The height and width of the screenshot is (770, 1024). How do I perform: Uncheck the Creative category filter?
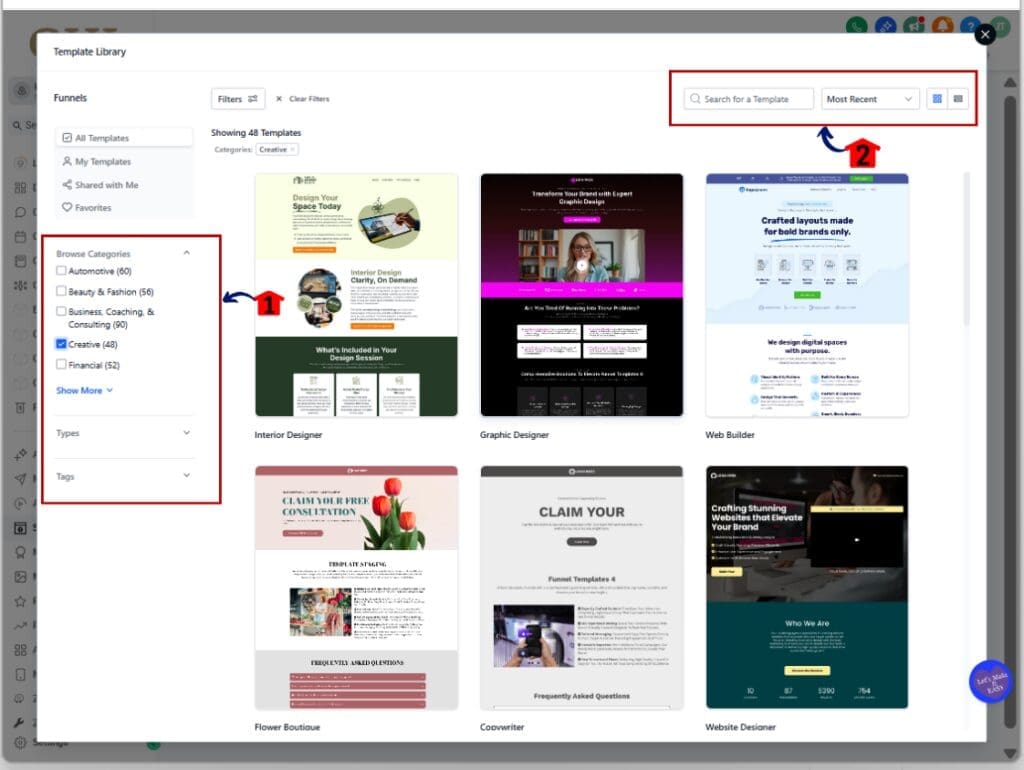(x=60, y=343)
